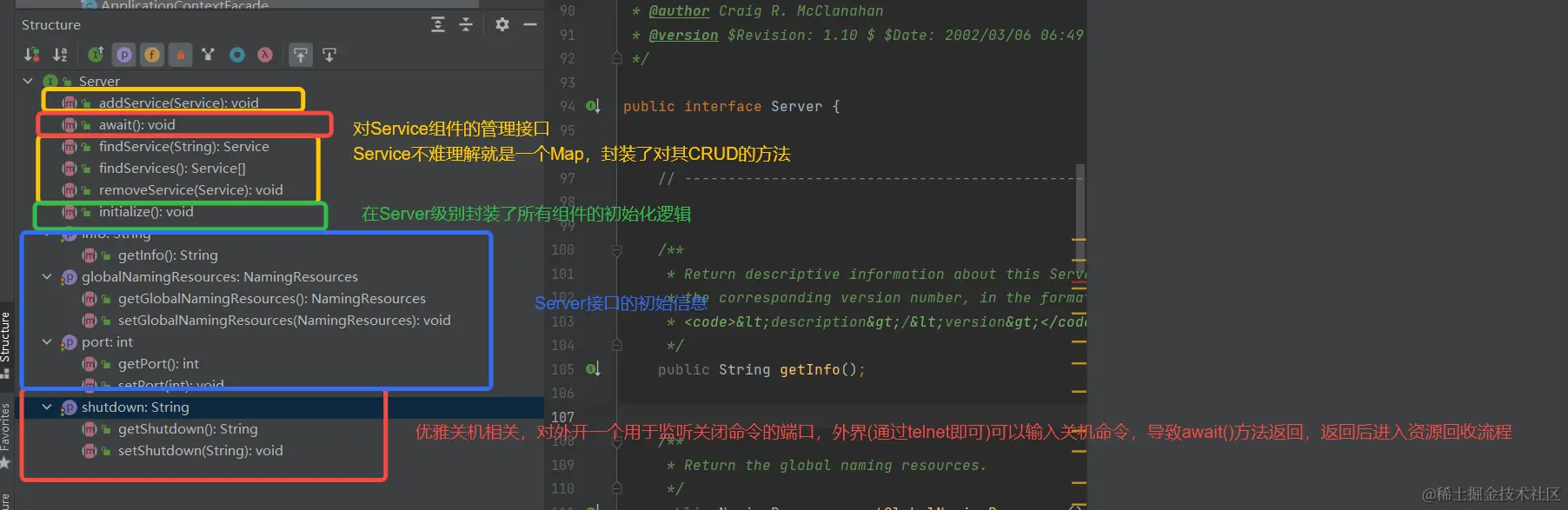
Task: Click Collapse All icon in Structure header
Action: 466,24
